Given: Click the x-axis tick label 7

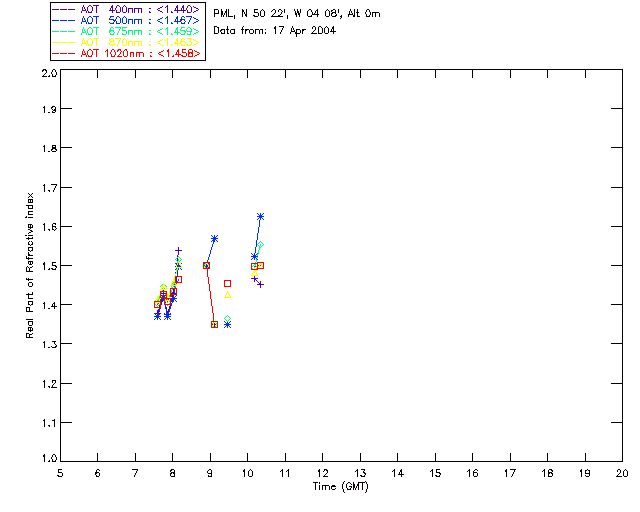Looking at the screenshot, I should [x=135, y=473].
